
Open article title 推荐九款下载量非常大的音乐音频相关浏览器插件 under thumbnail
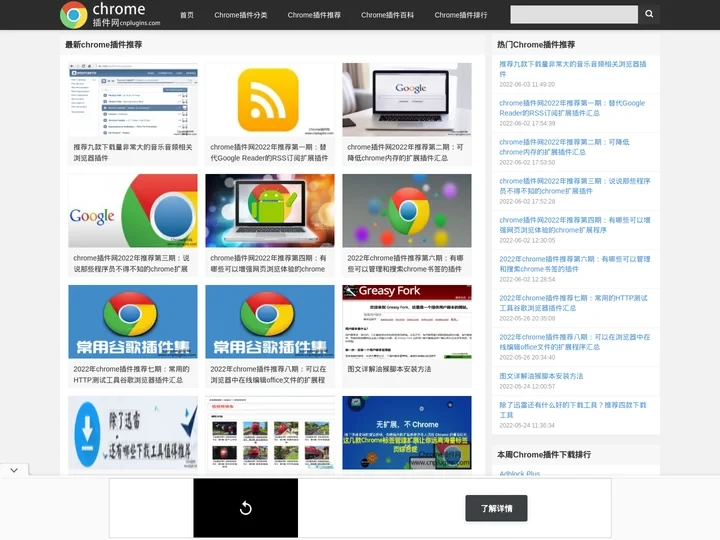(133, 152)
